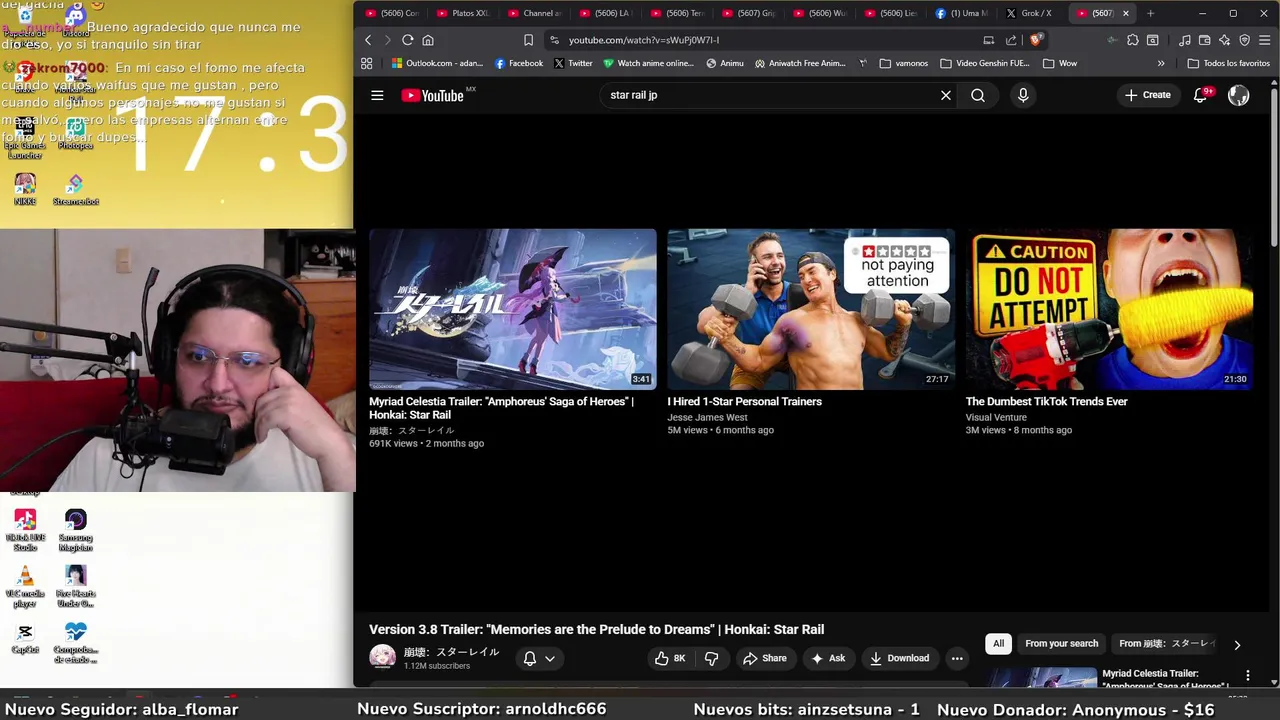Open more actions three-dot menu for video
1280x720 pixels.
[x=957, y=658]
